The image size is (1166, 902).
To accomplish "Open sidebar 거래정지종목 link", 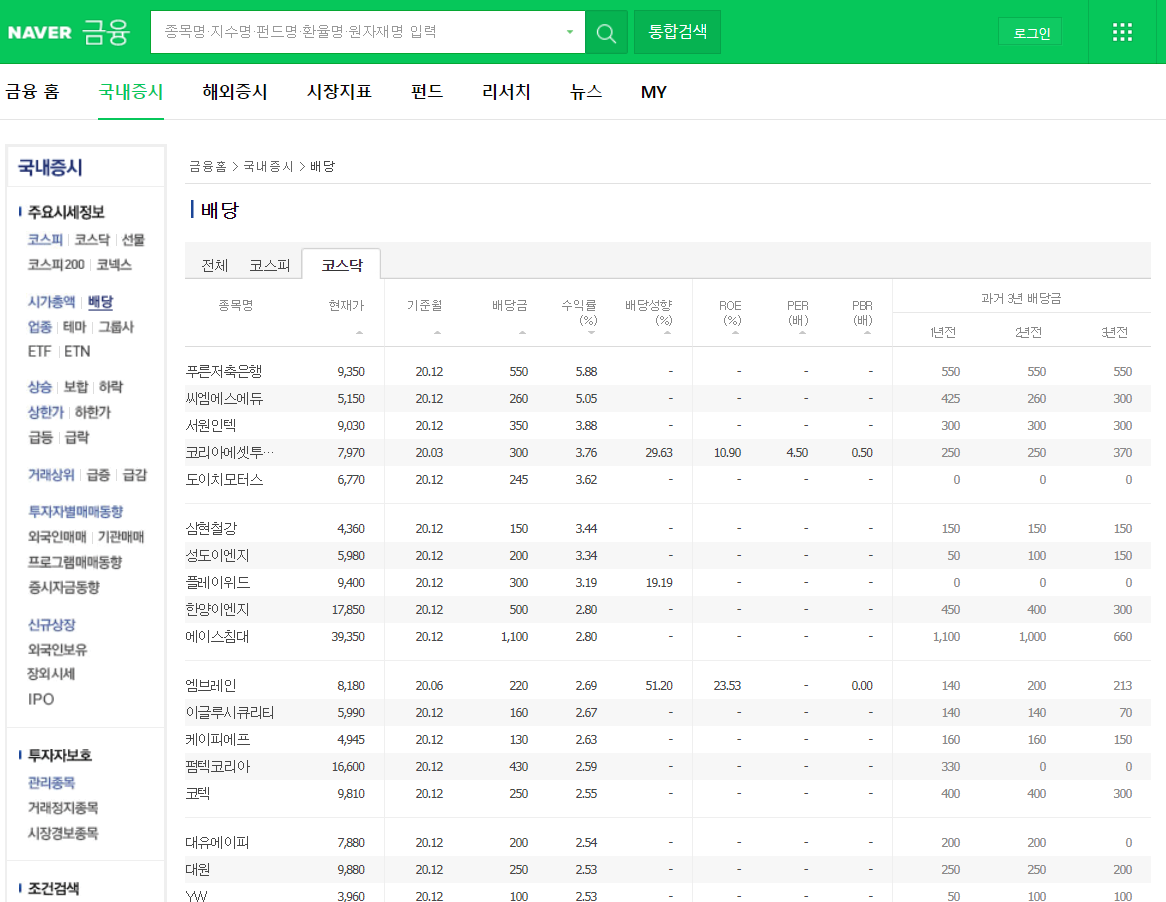I will (62, 807).
